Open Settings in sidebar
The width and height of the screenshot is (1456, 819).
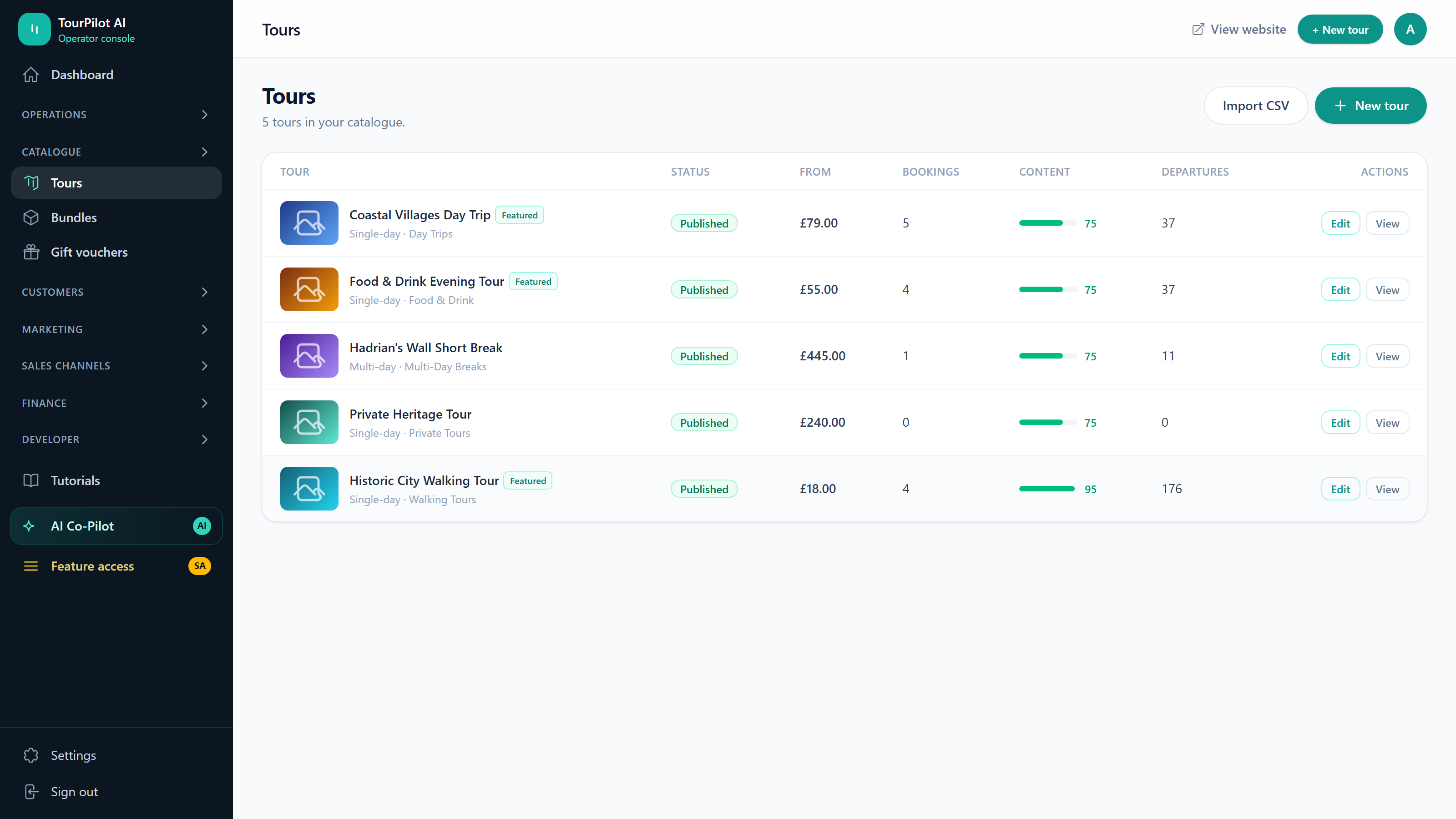(x=116, y=756)
